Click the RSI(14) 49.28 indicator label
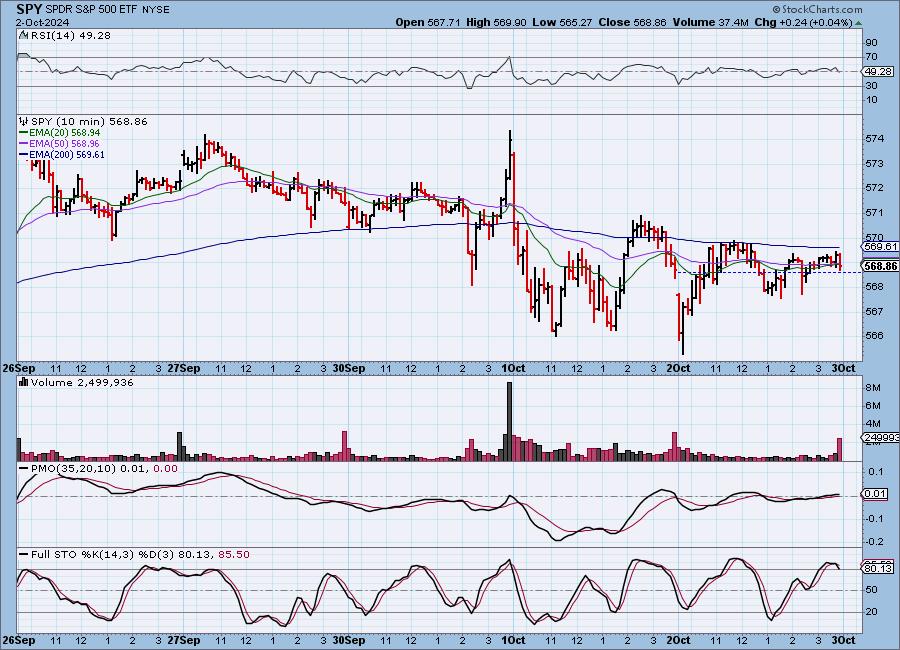Screen dimensions: 900x650 tap(71, 35)
